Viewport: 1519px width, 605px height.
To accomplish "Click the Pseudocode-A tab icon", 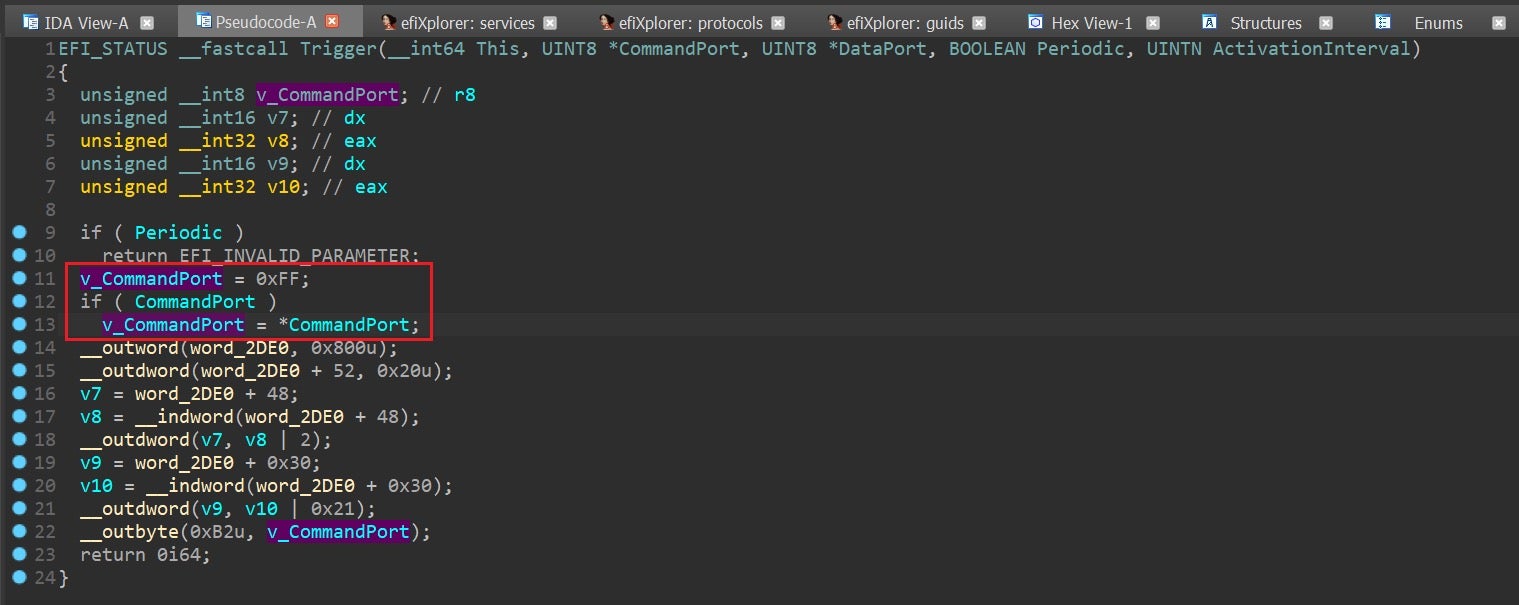I will 203,21.
